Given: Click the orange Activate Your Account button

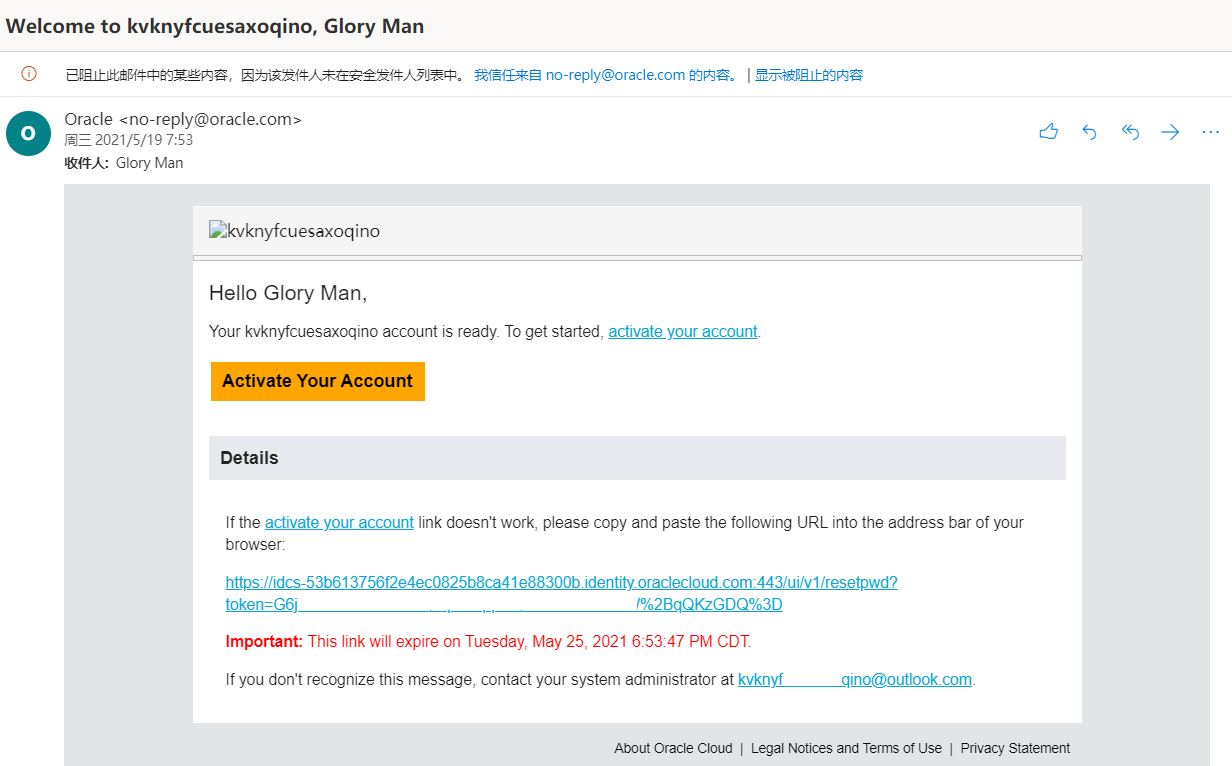Looking at the screenshot, I should coord(318,381).
